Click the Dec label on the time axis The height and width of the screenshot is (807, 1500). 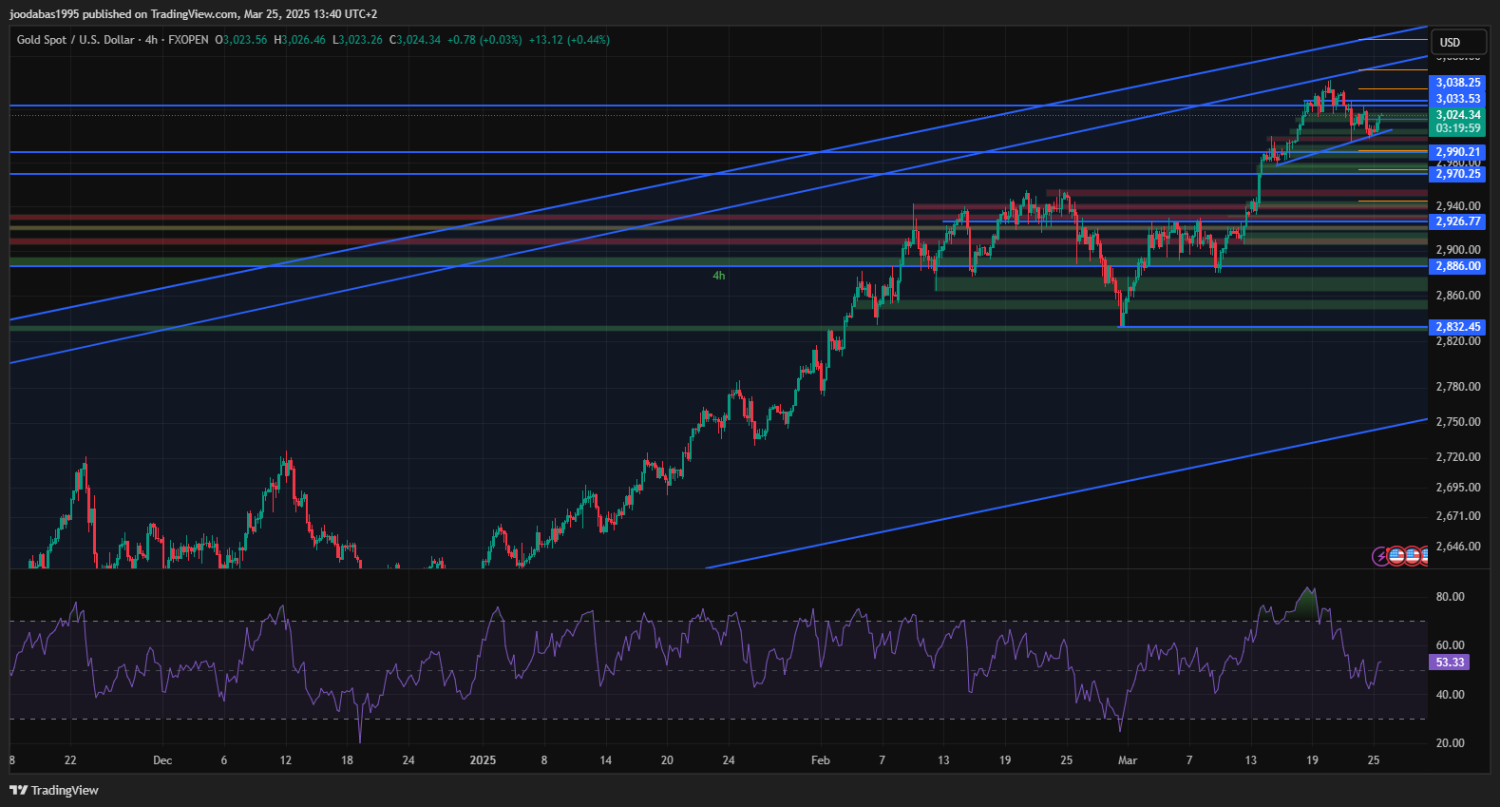point(162,760)
